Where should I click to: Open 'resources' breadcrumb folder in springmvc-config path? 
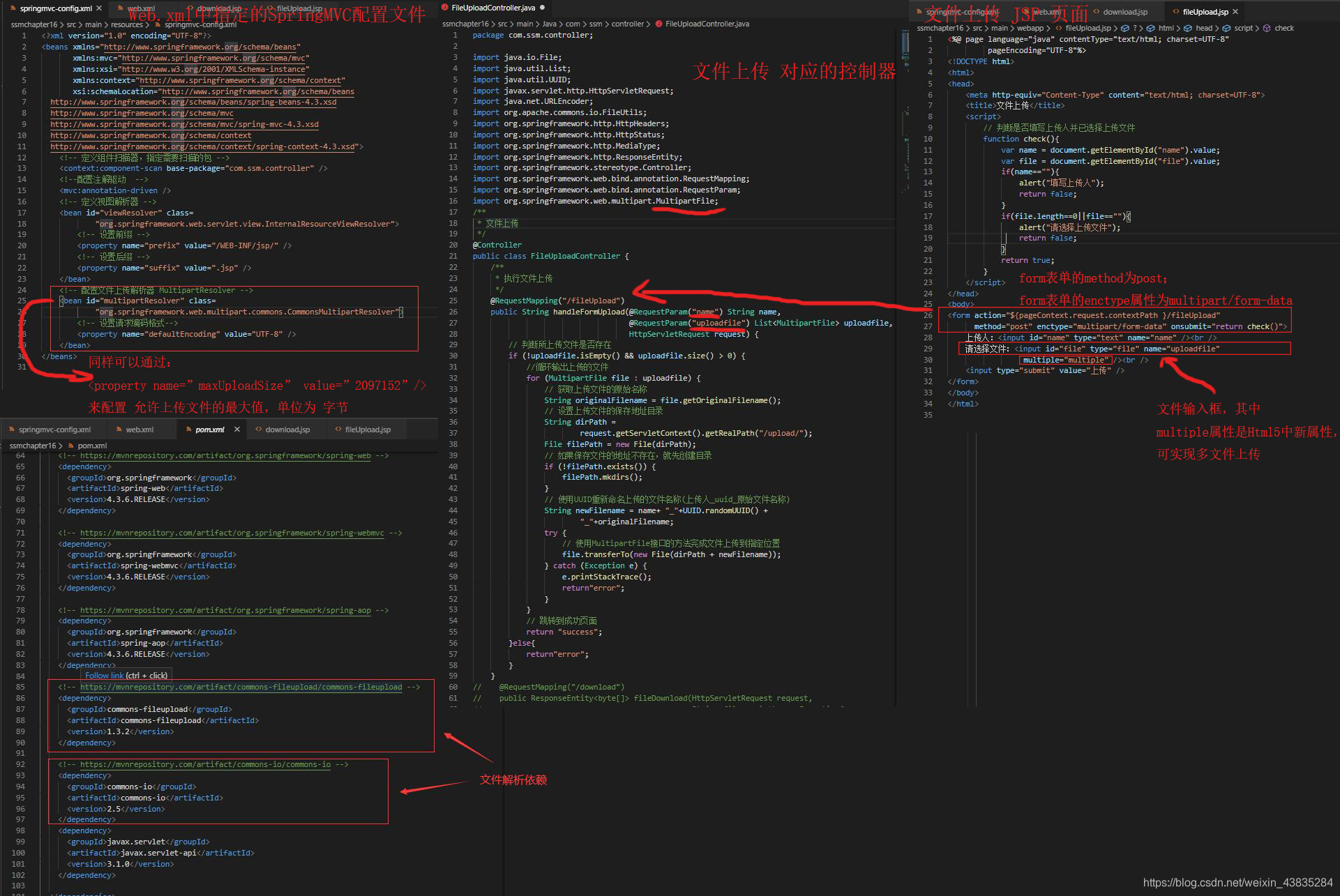(x=126, y=24)
